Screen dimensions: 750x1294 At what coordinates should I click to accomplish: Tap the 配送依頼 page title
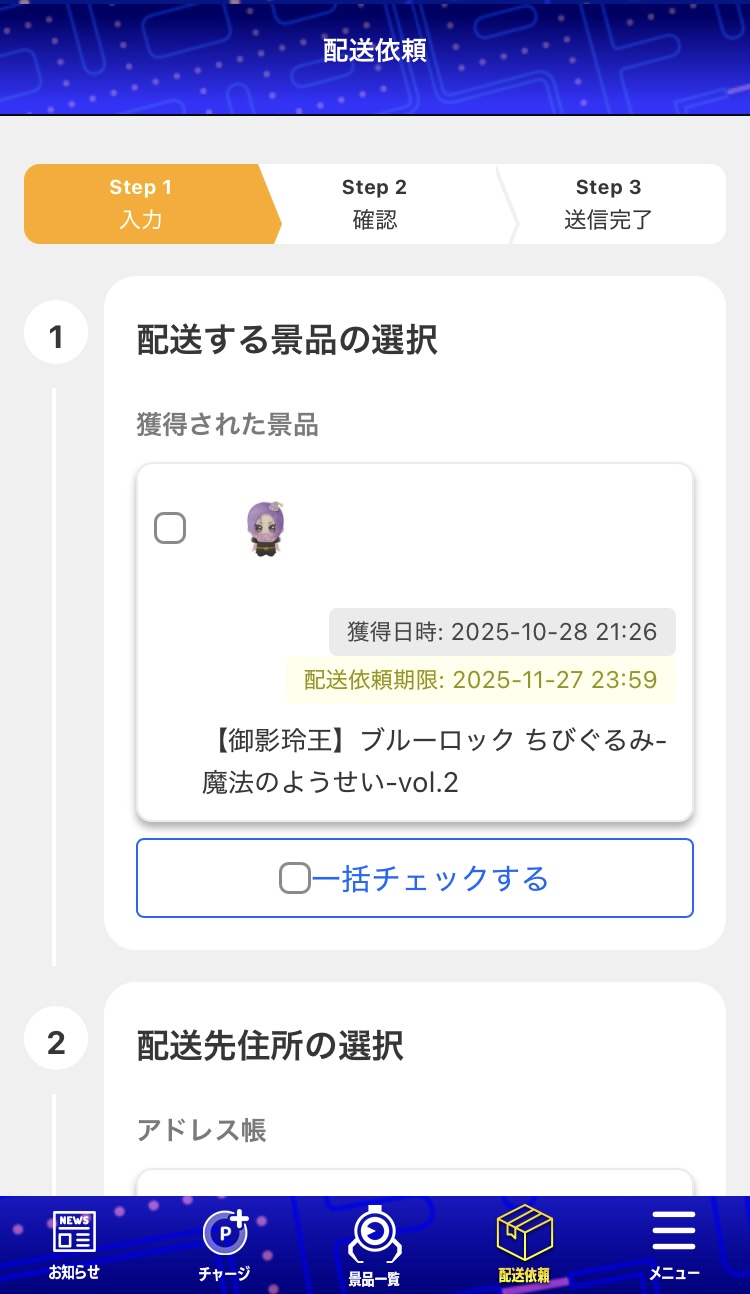[375, 51]
